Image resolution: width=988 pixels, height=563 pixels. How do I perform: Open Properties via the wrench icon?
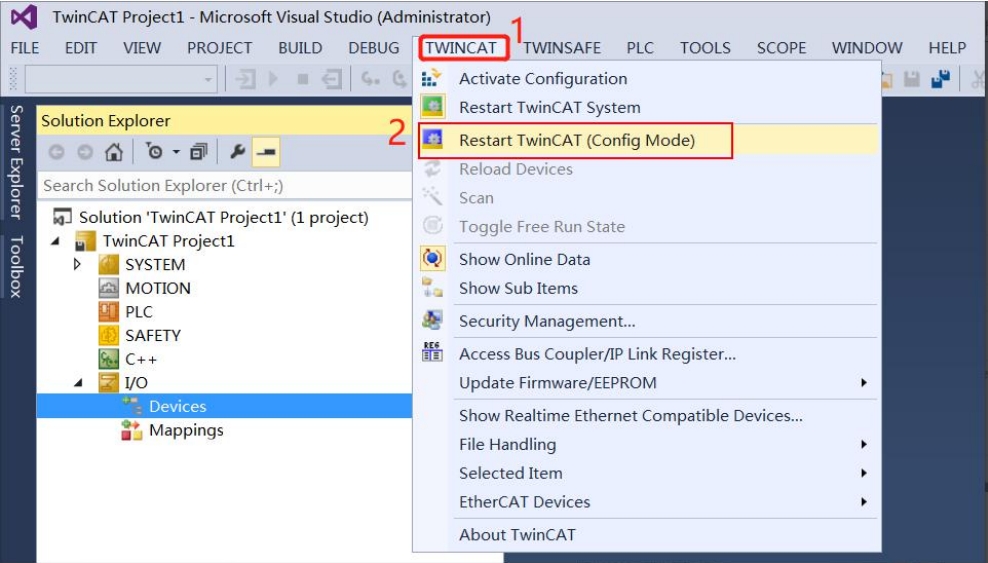tap(237, 152)
